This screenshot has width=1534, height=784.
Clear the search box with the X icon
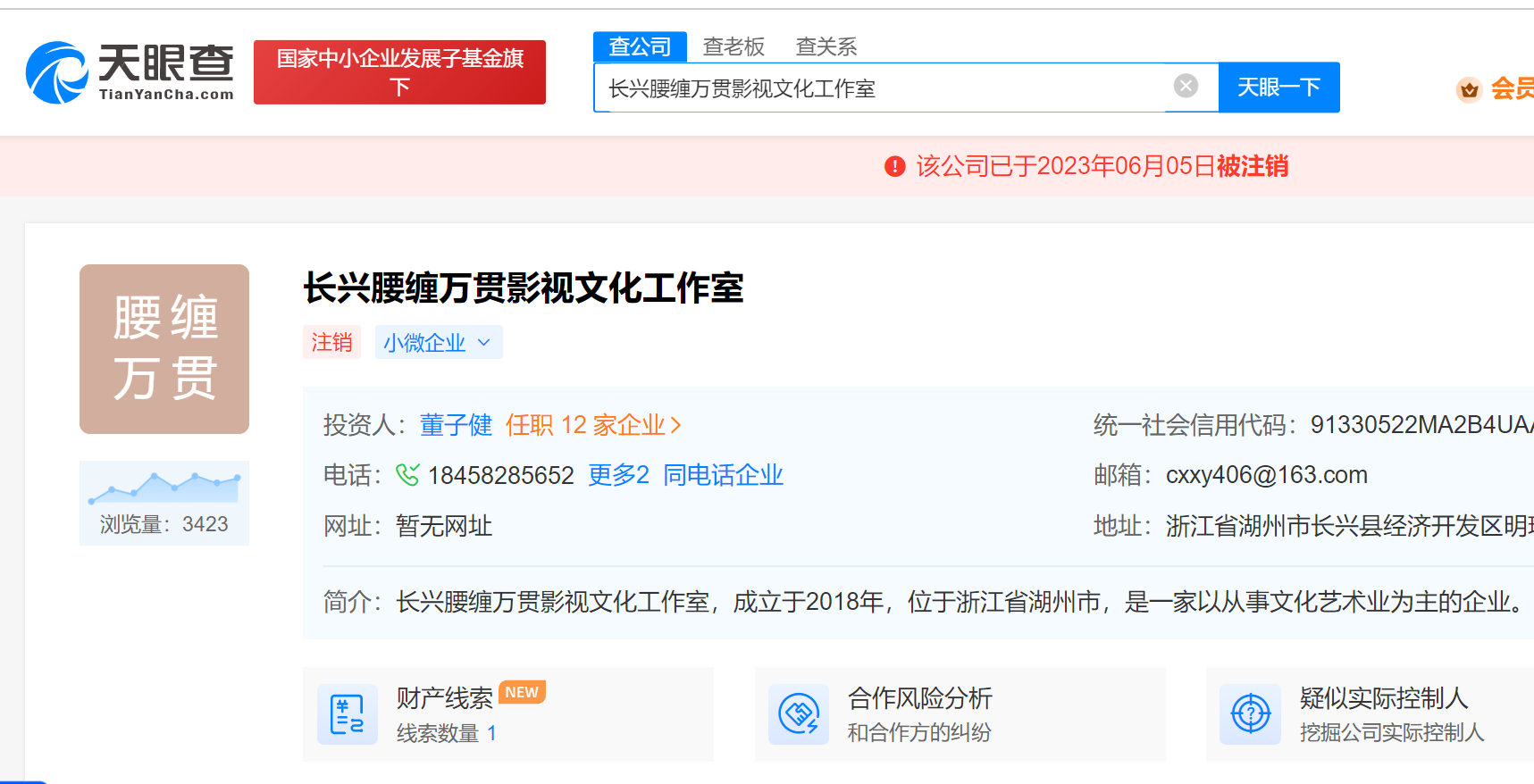coord(1186,86)
